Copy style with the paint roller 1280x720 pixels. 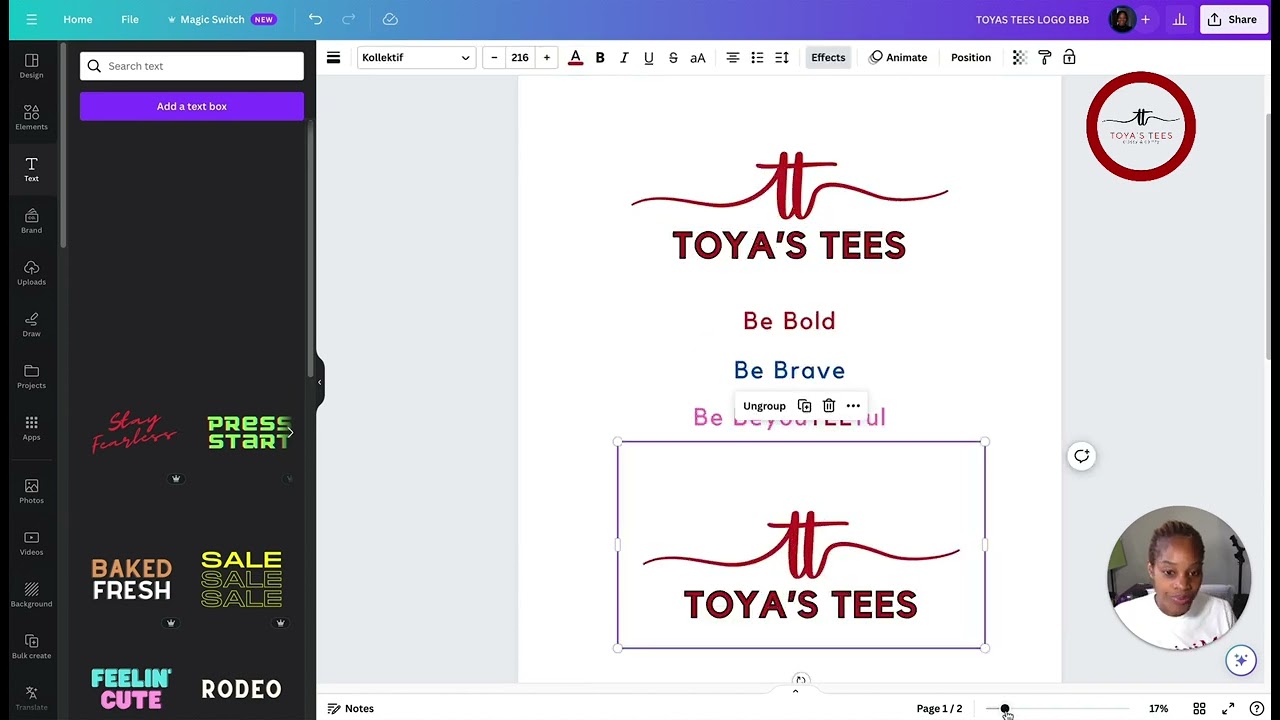point(1044,57)
